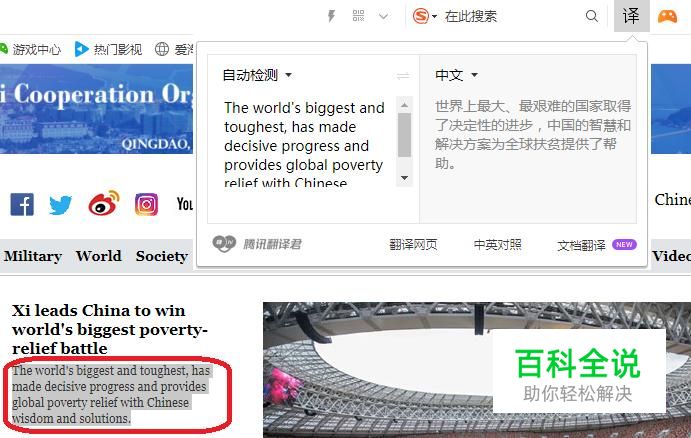
Task: Expand the 中文 target language dropdown
Action: [x=456, y=75]
